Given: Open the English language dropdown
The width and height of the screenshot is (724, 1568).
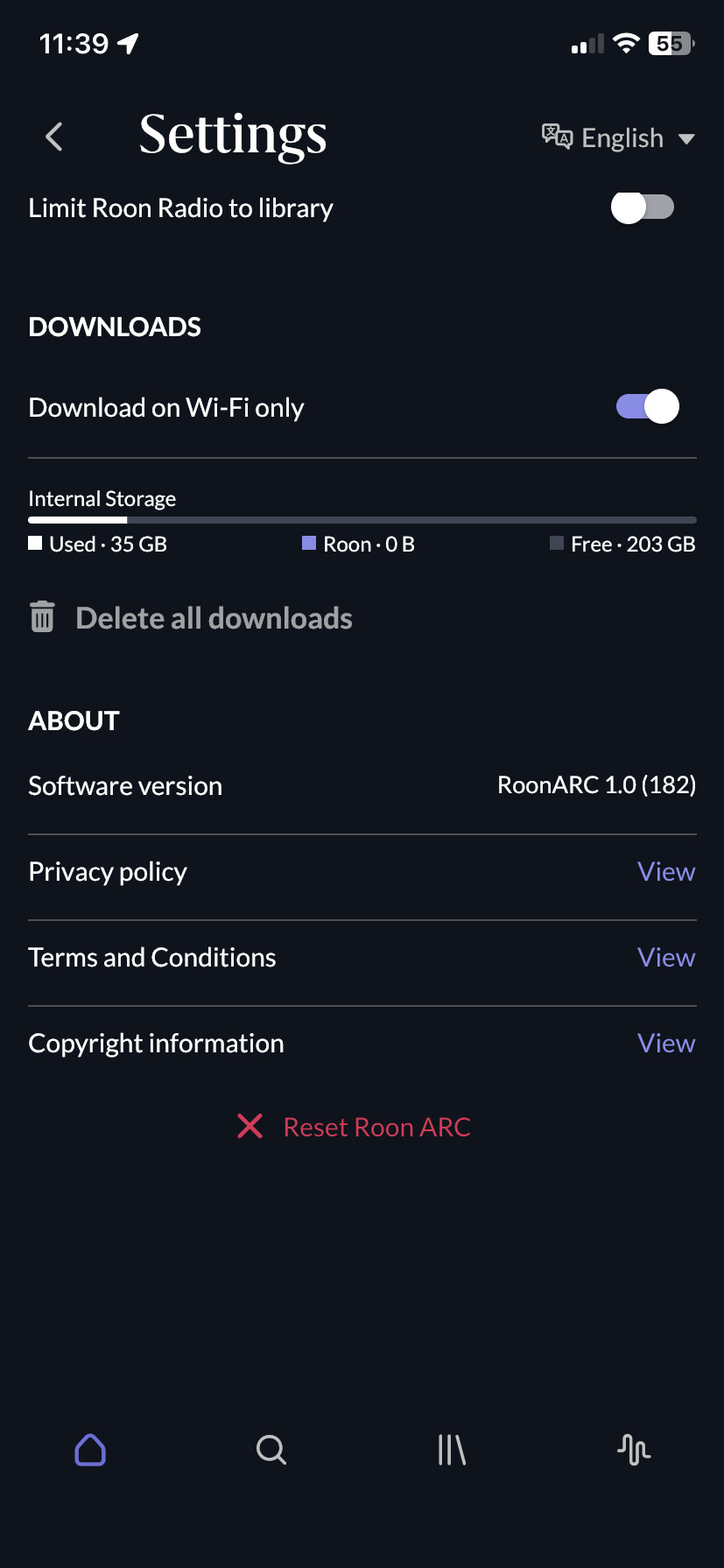Looking at the screenshot, I should point(621,137).
